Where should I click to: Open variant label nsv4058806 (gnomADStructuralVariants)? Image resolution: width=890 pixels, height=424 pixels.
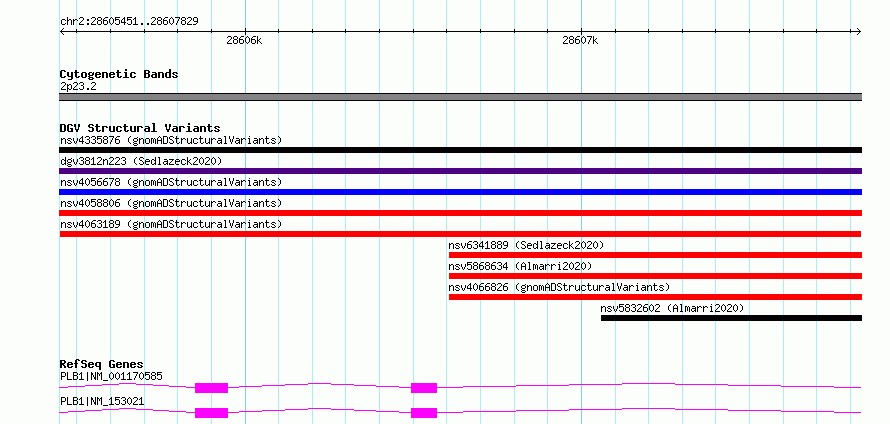[x=171, y=203]
